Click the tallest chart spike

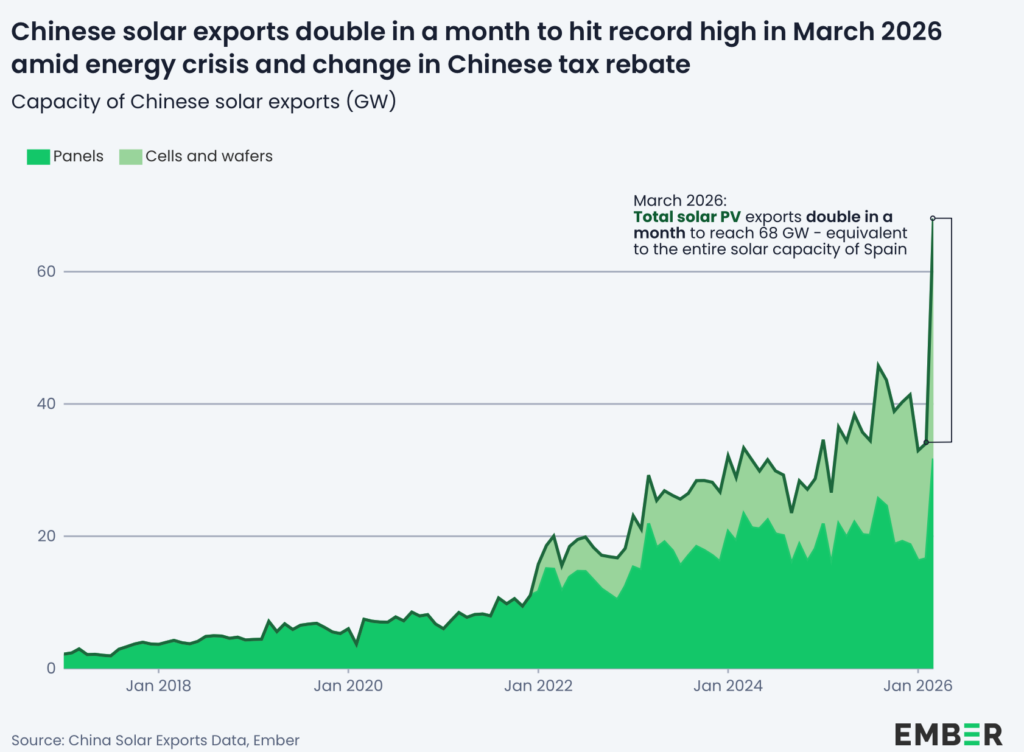point(932,300)
